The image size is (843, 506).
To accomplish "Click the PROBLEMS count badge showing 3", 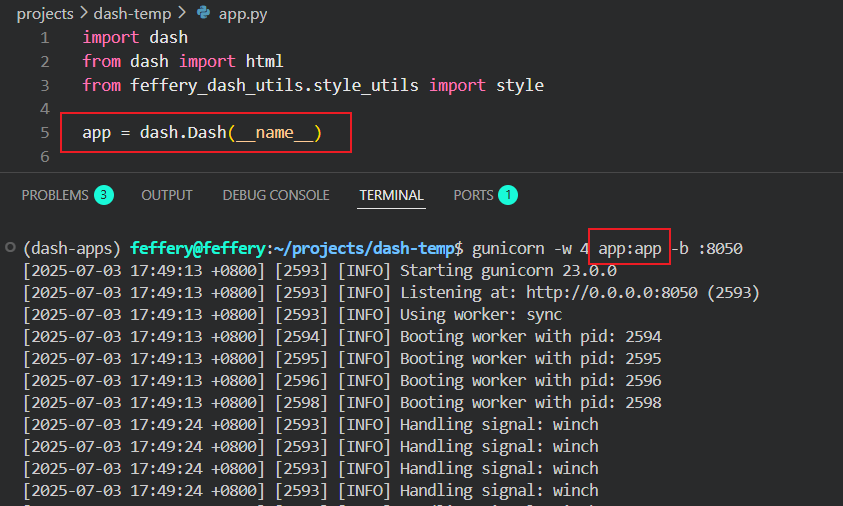I will point(104,195).
